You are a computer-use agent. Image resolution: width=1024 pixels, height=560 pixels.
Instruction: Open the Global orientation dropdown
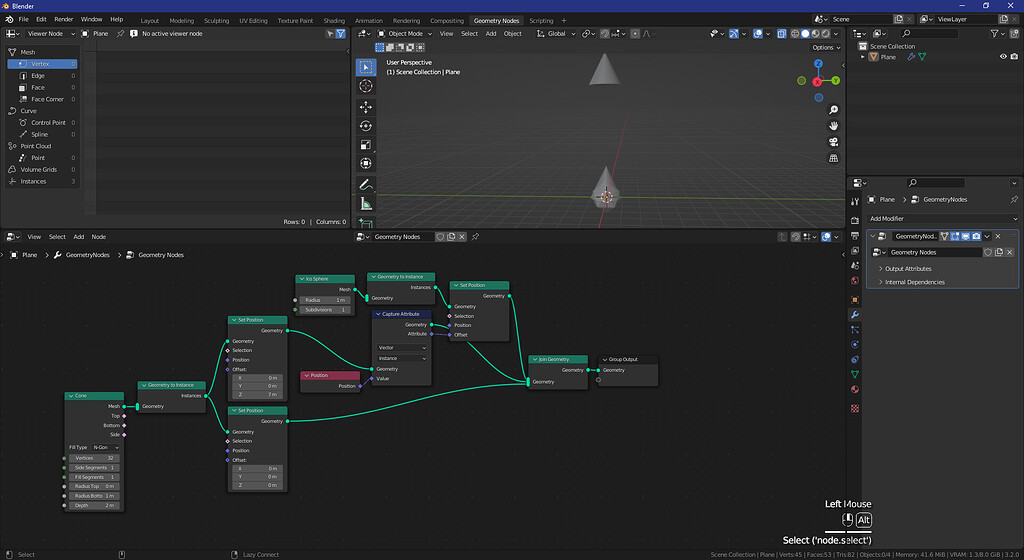[x=556, y=33]
